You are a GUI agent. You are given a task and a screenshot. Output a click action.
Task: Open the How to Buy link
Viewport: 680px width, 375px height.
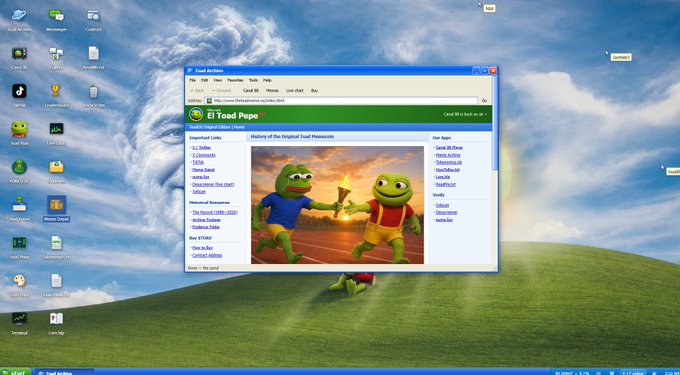point(203,248)
